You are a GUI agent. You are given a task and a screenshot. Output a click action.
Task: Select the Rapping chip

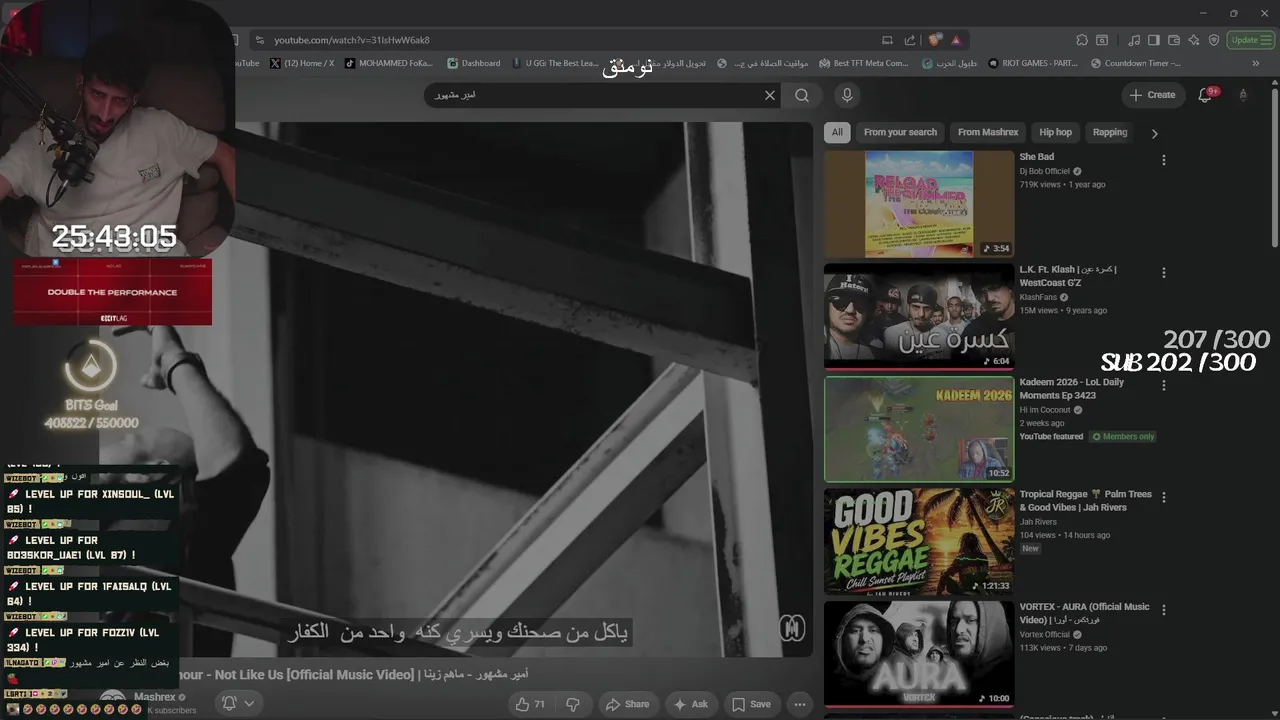click(1110, 132)
